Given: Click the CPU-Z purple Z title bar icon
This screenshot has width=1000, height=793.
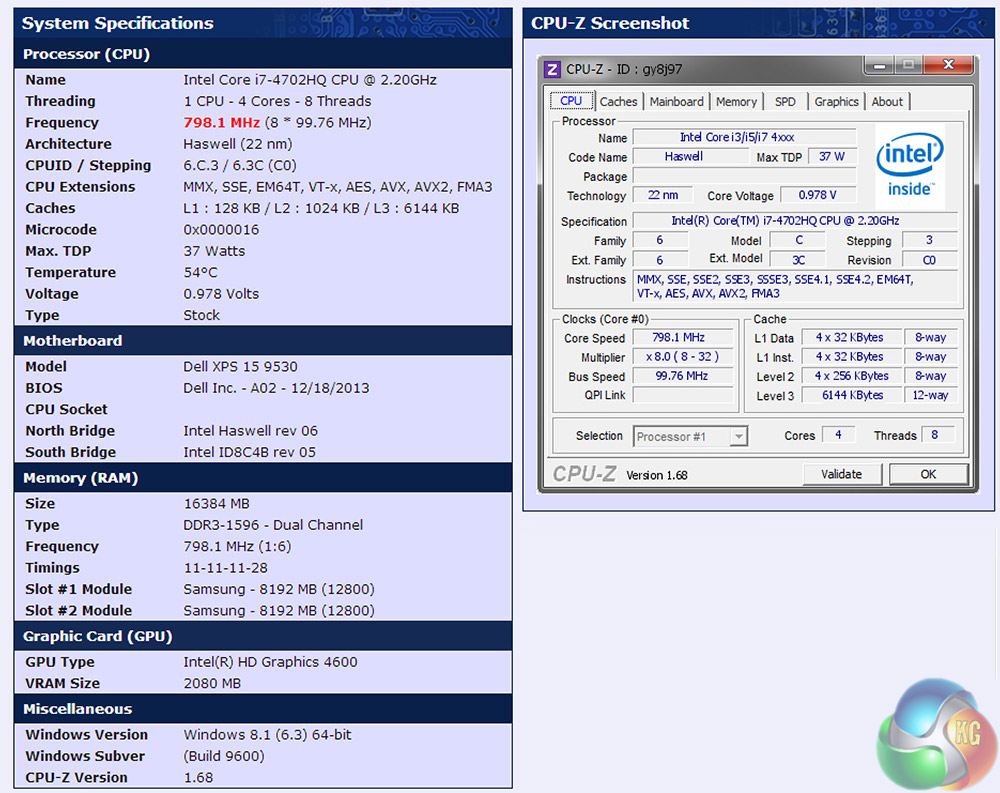Looking at the screenshot, I should point(552,69).
